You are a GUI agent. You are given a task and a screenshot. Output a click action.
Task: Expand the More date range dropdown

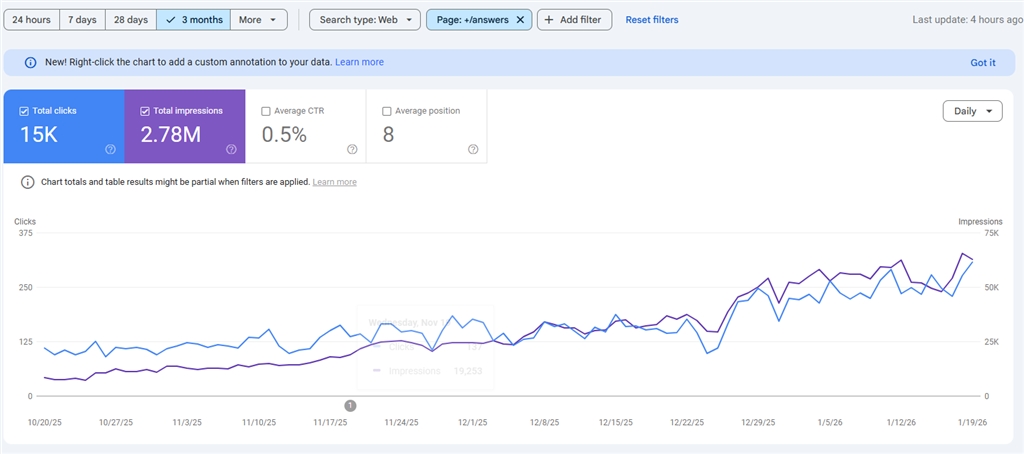tap(258, 20)
